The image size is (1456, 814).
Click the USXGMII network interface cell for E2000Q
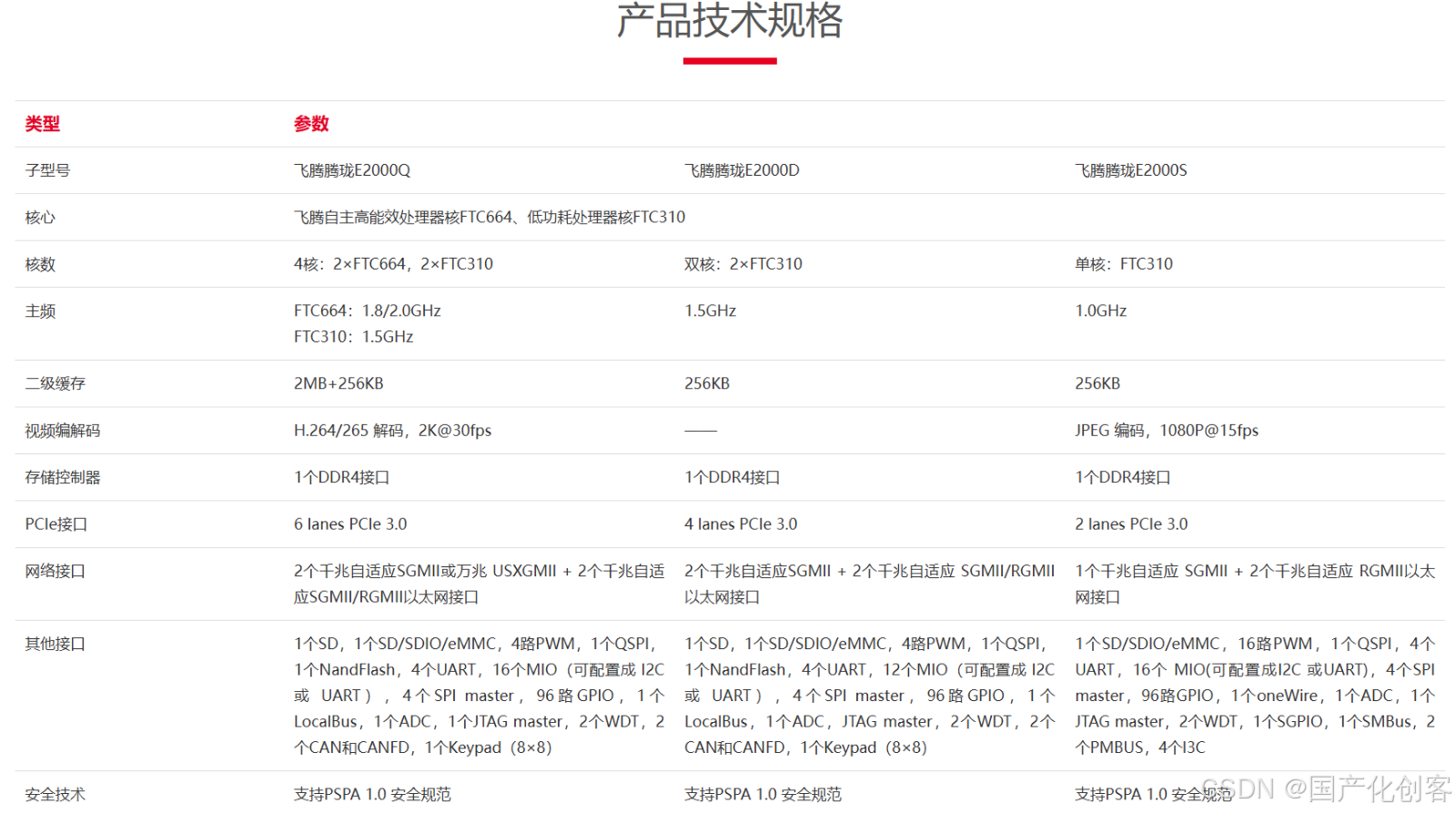coord(480,584)
